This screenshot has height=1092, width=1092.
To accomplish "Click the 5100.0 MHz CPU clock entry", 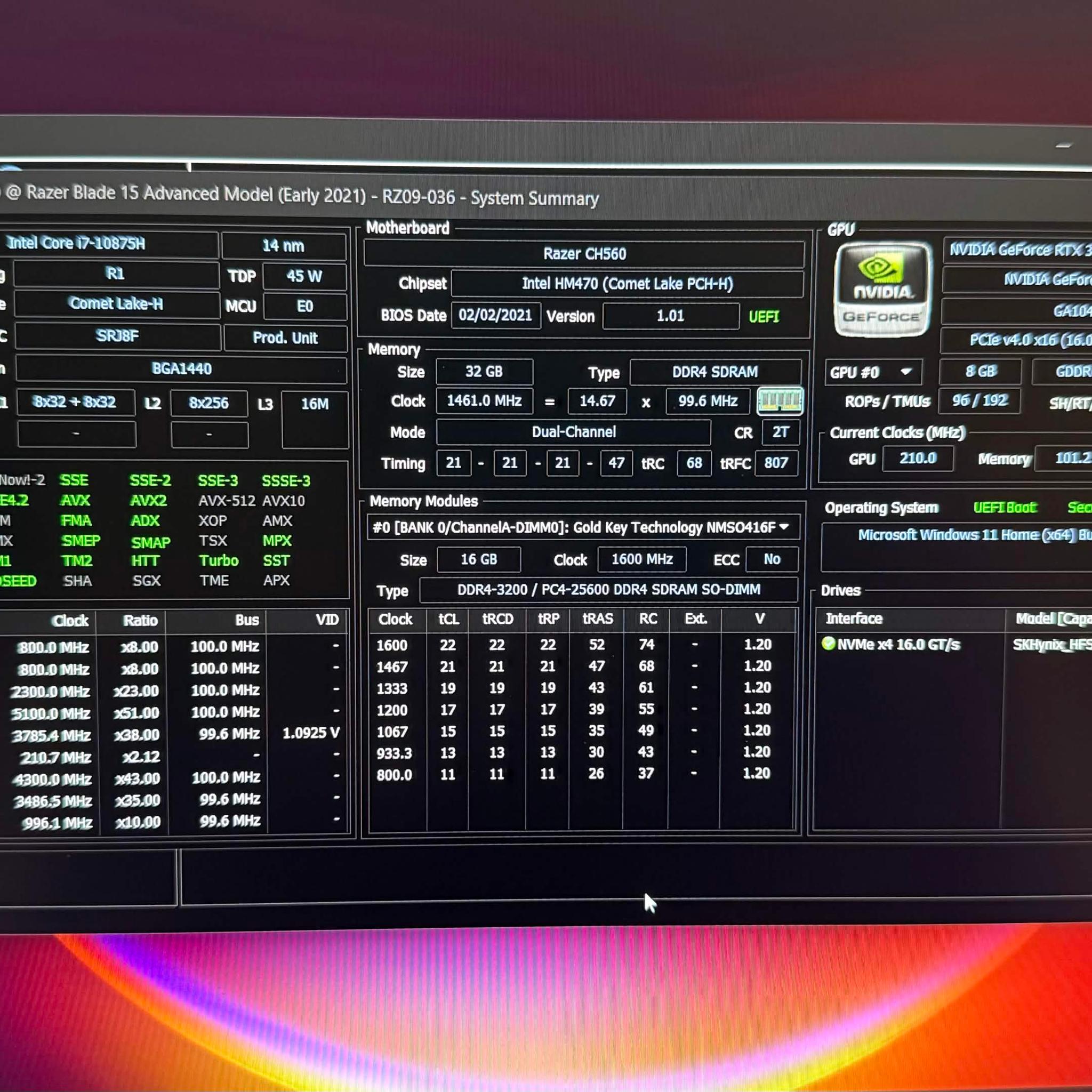I will pos(51,714).
